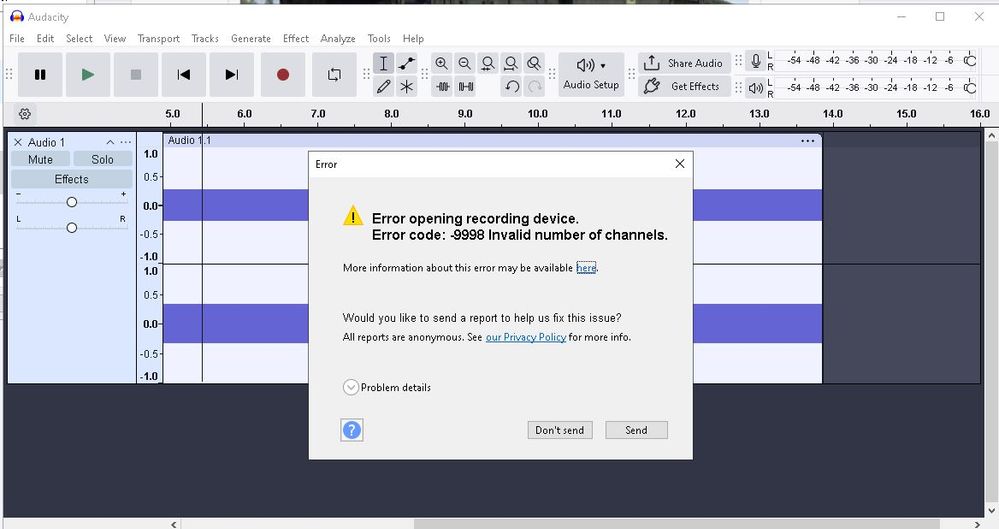
Task: Click the Zoom Toggle icon
Action: click(x=534, y=63)
